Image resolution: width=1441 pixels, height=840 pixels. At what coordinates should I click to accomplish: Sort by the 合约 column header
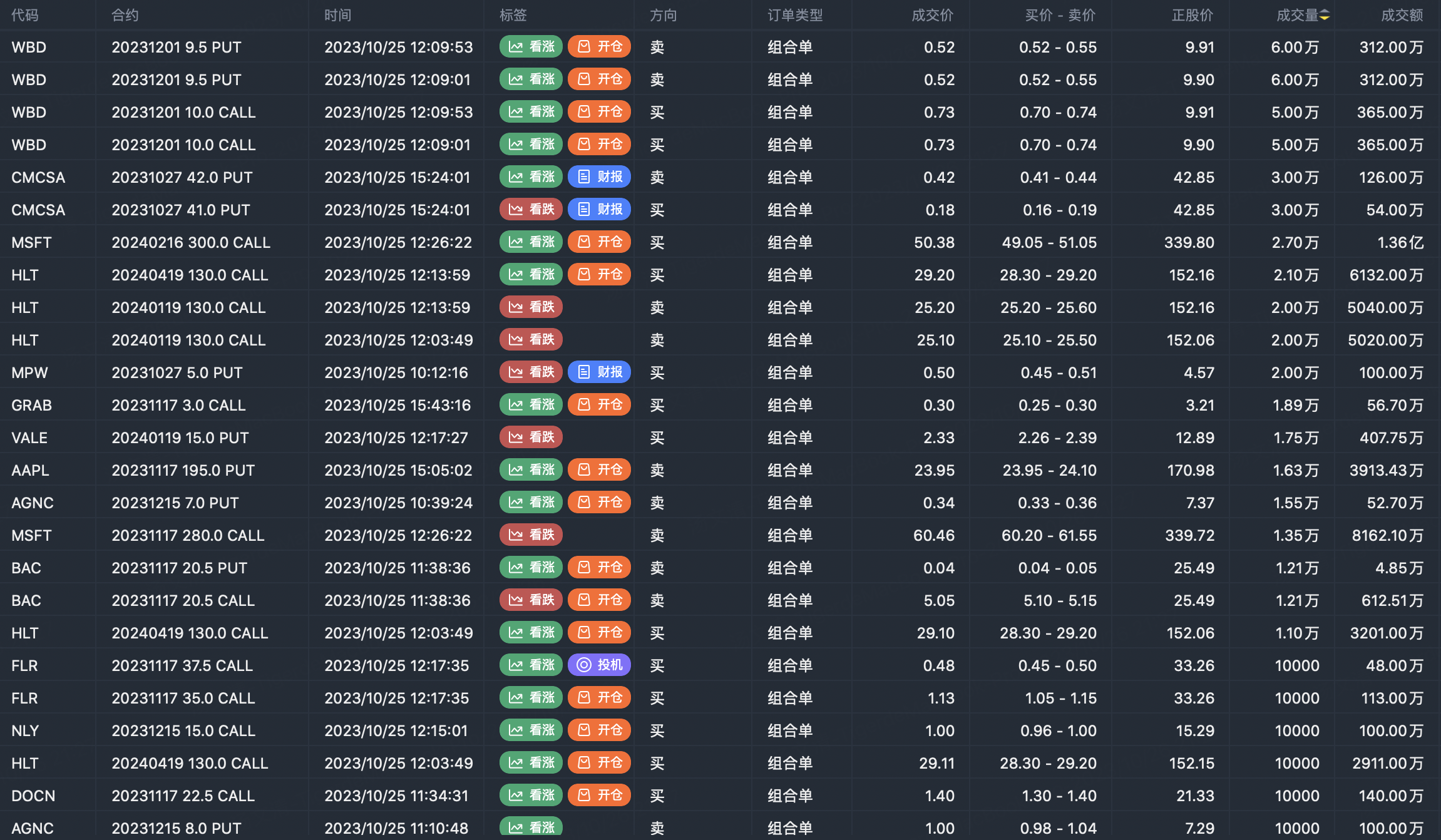point(125,15)
